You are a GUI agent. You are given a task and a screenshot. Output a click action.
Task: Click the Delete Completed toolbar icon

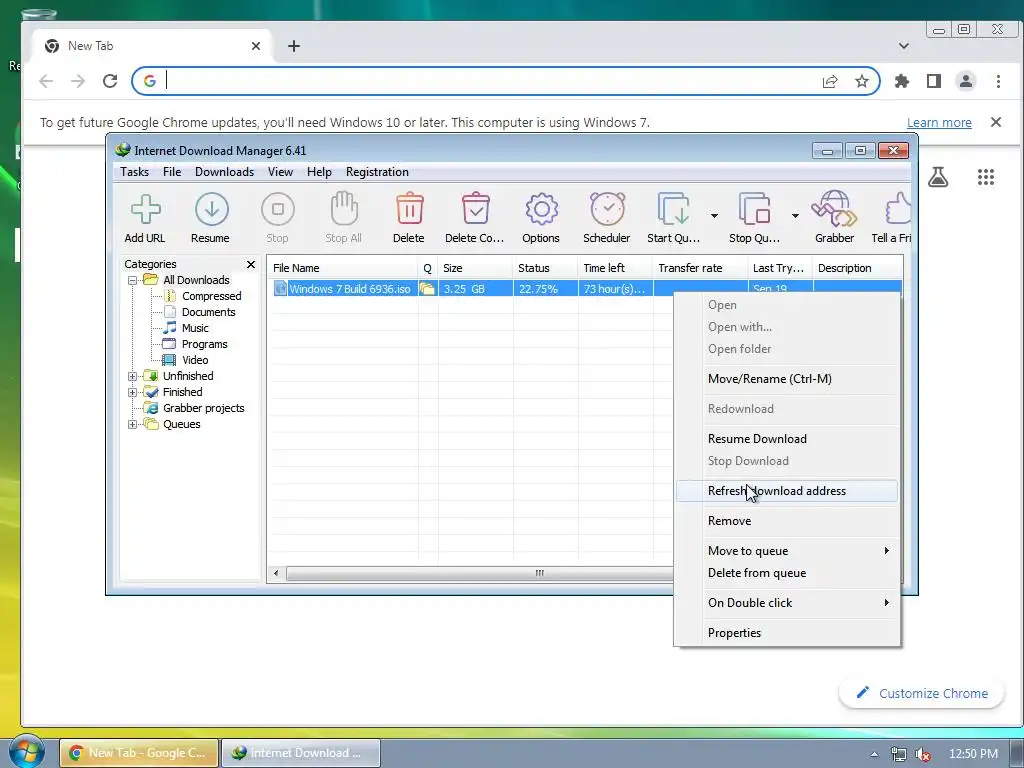[x=475, y=209]
